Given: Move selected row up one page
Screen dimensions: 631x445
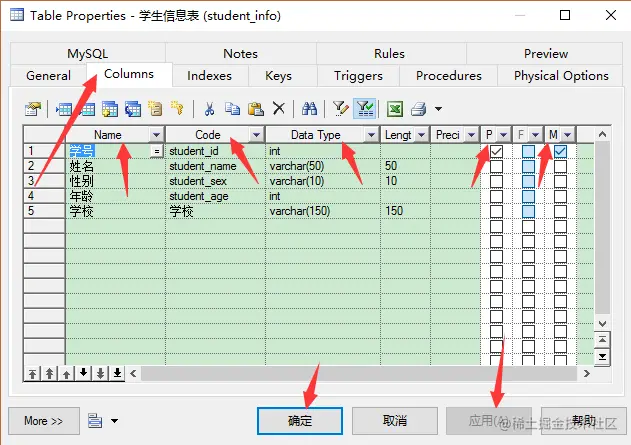Looking at the screenshot, I should [x=49, y=374].
